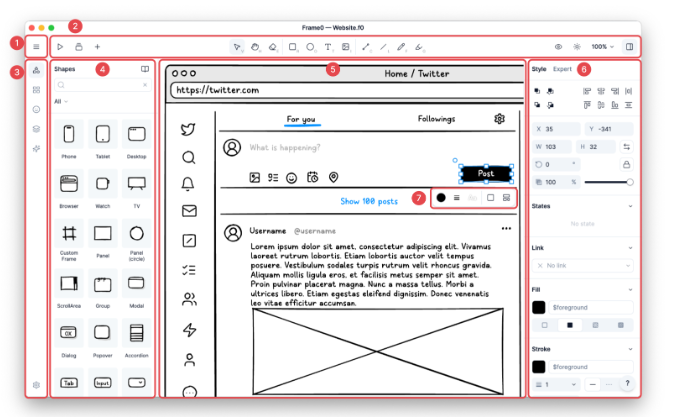This screenshot has width=685, height=417.
Task: Open the 100% zoom level dropdown
Action: click(x=602, y=47)
